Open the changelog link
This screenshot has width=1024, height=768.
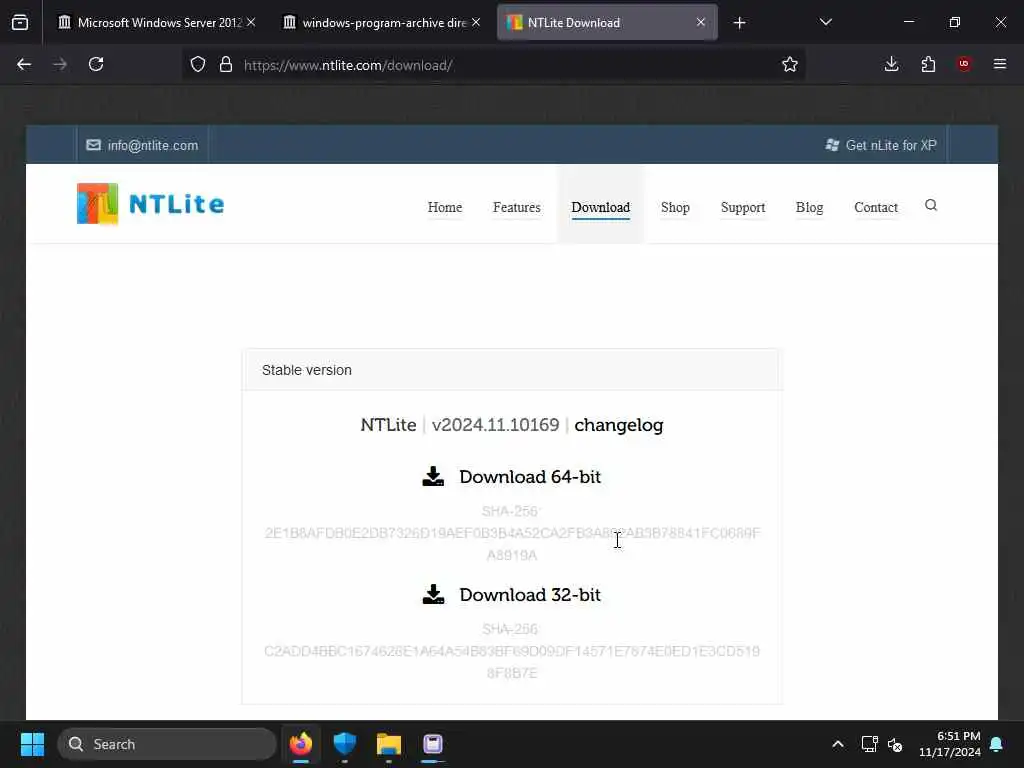618,425
